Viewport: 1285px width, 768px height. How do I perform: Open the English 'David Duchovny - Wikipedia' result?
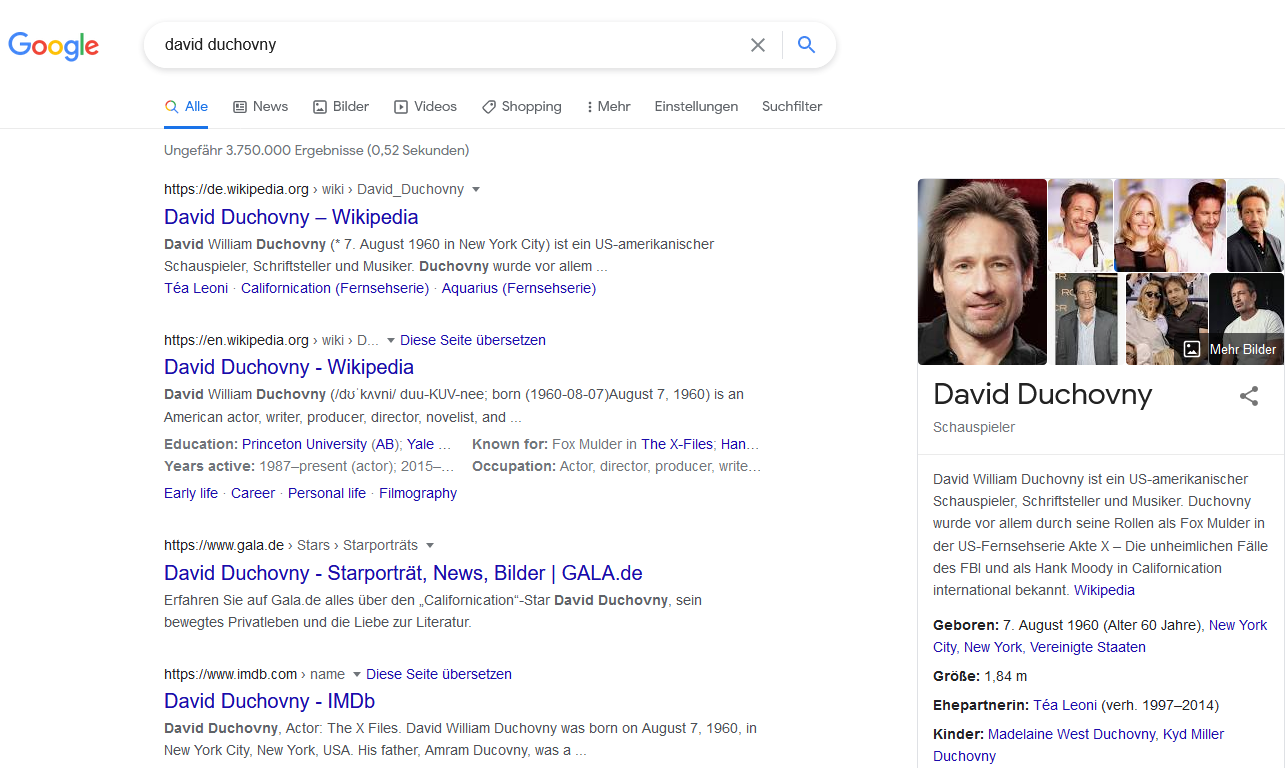click(289, 367)
